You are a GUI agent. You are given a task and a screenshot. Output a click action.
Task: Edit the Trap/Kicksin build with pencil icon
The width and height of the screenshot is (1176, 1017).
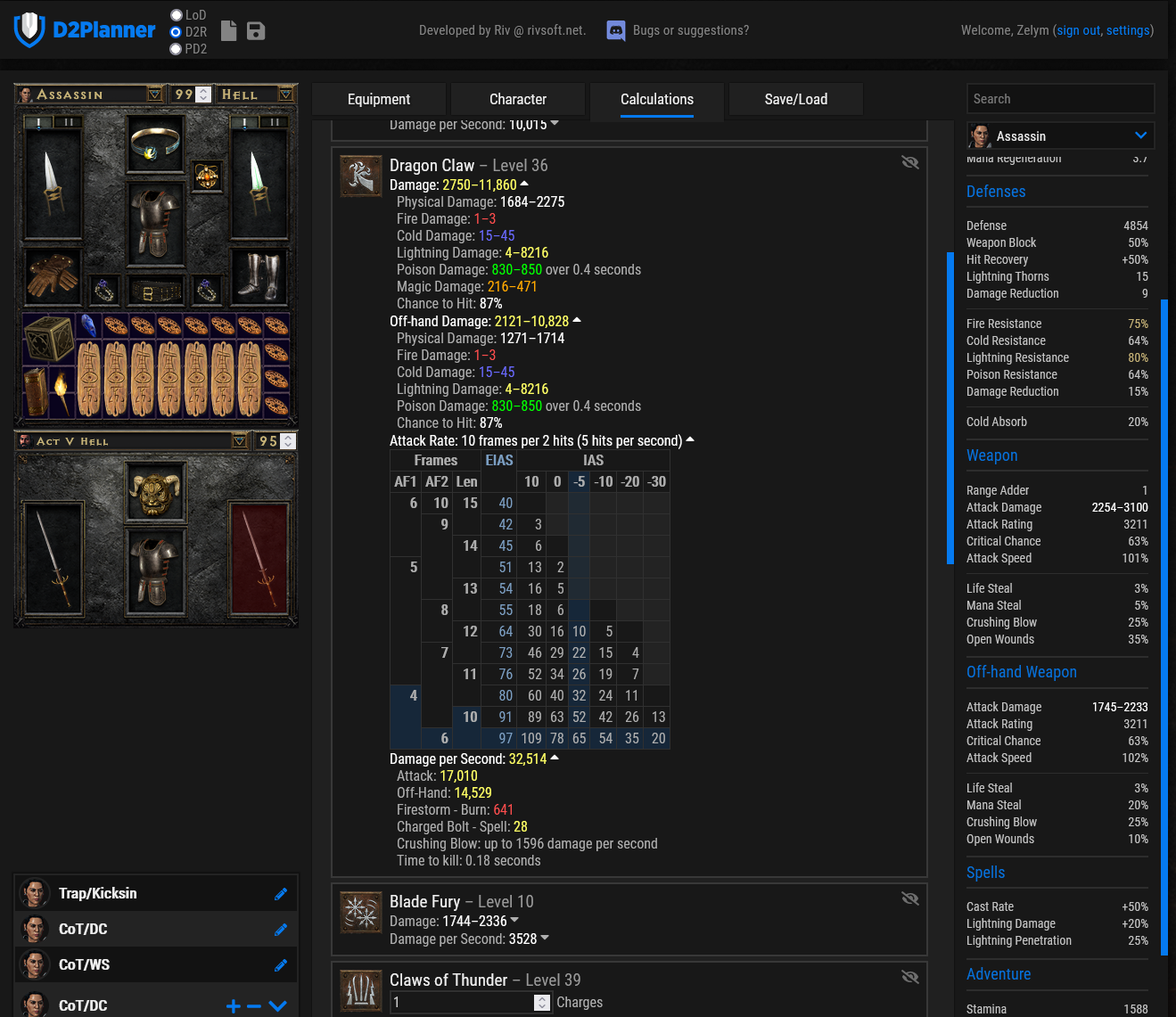[281, 894]
